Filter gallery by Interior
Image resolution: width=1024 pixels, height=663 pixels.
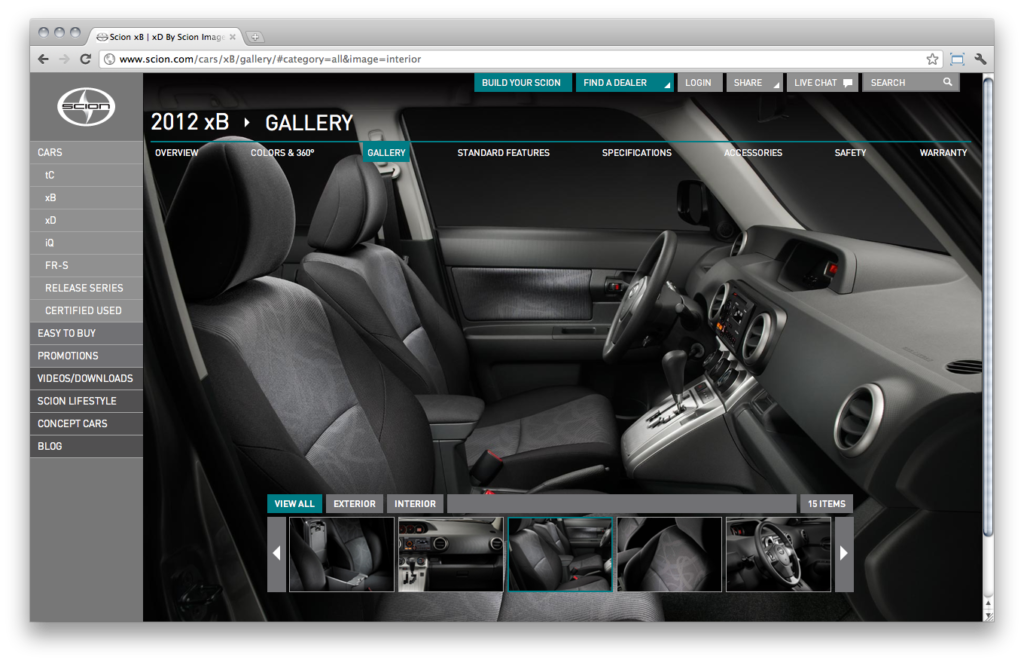415,504
